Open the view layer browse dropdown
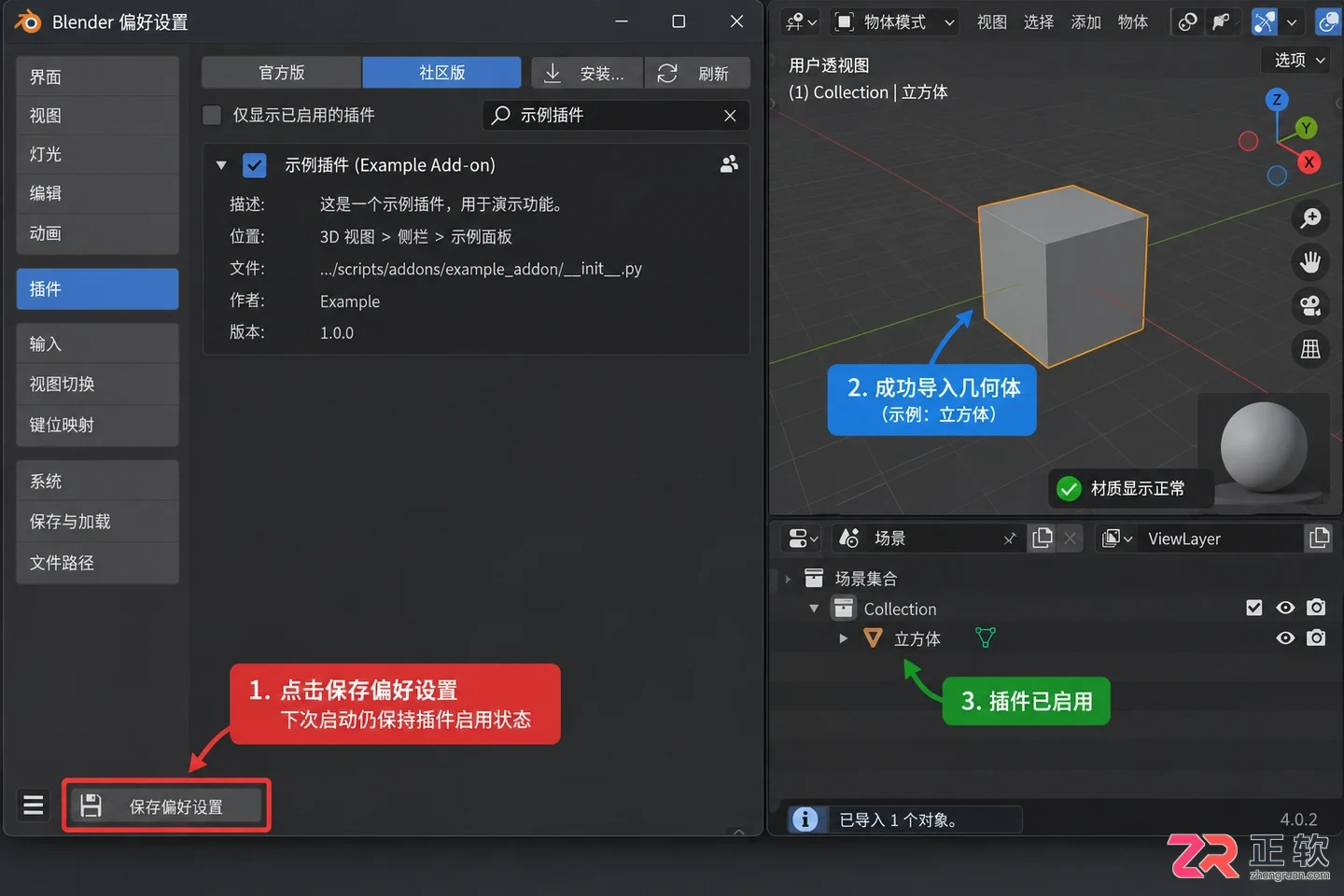 [1116, 539]
